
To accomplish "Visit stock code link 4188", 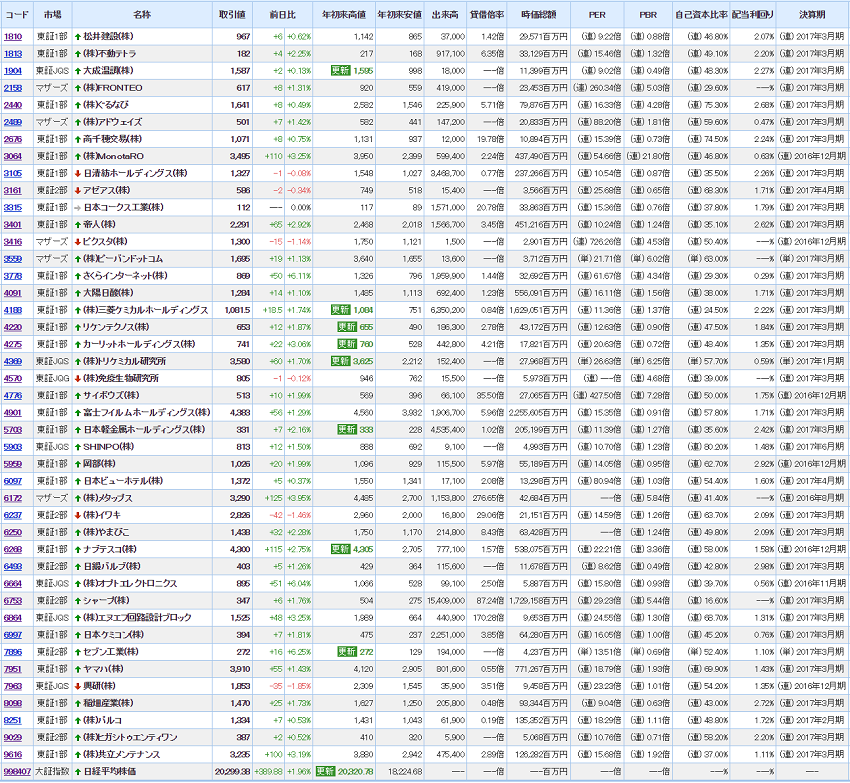I will point(13,310).
